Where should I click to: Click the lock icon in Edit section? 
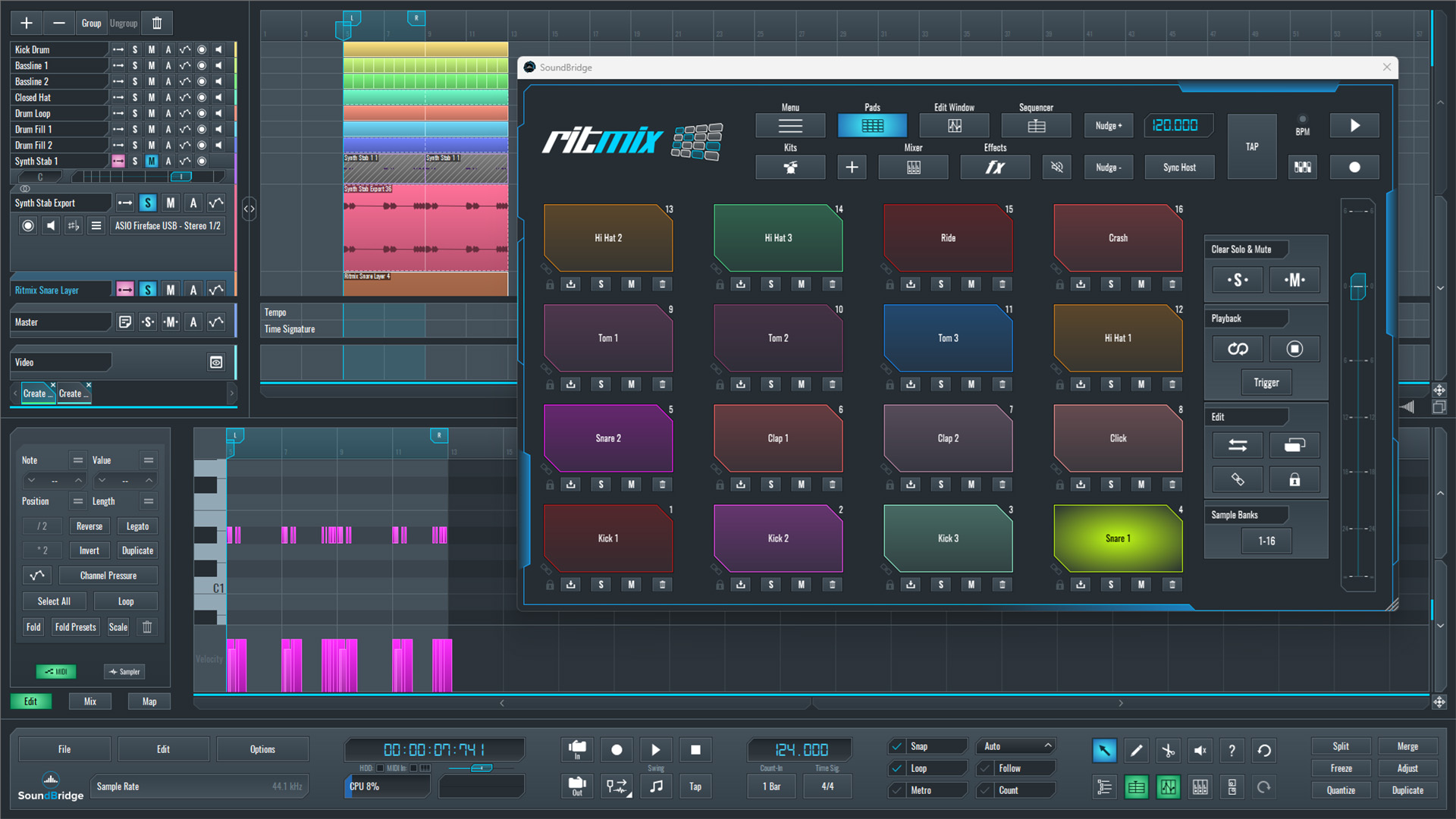tap(1294, 479)
